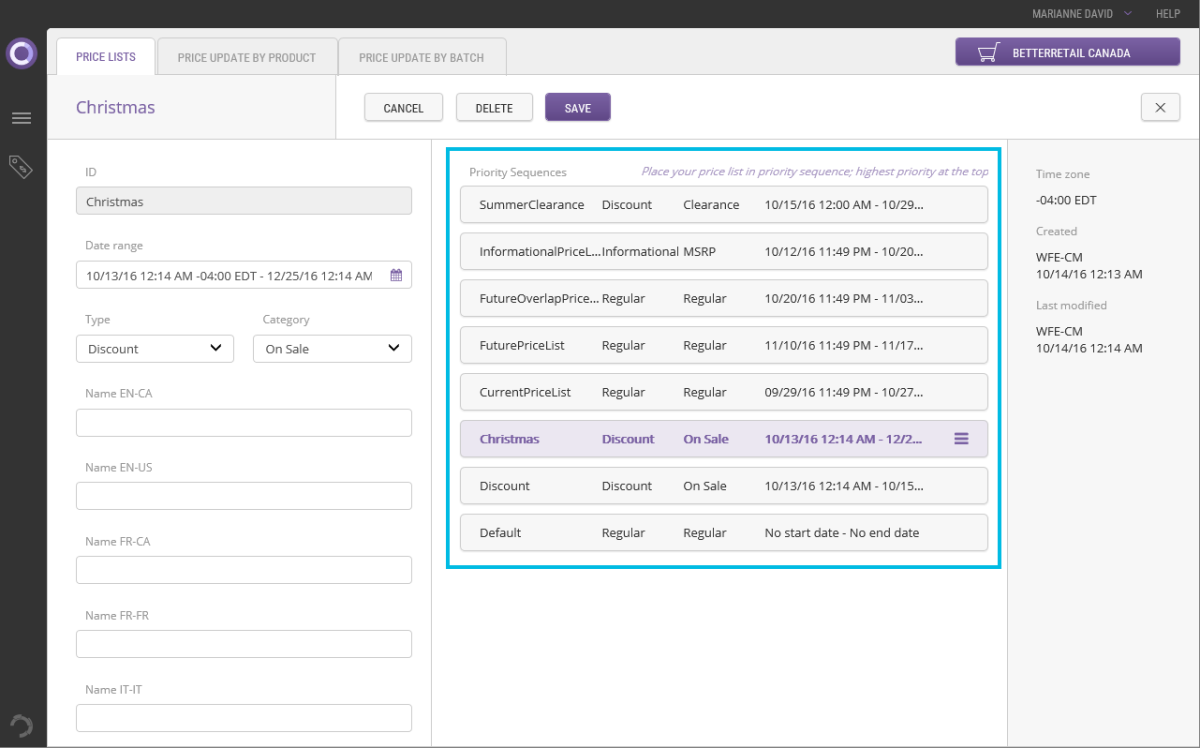The width and height of the screenshot is (1200, 748).
Task: Click the loading spinner icon at bottom left
Action: coord(21,725)
